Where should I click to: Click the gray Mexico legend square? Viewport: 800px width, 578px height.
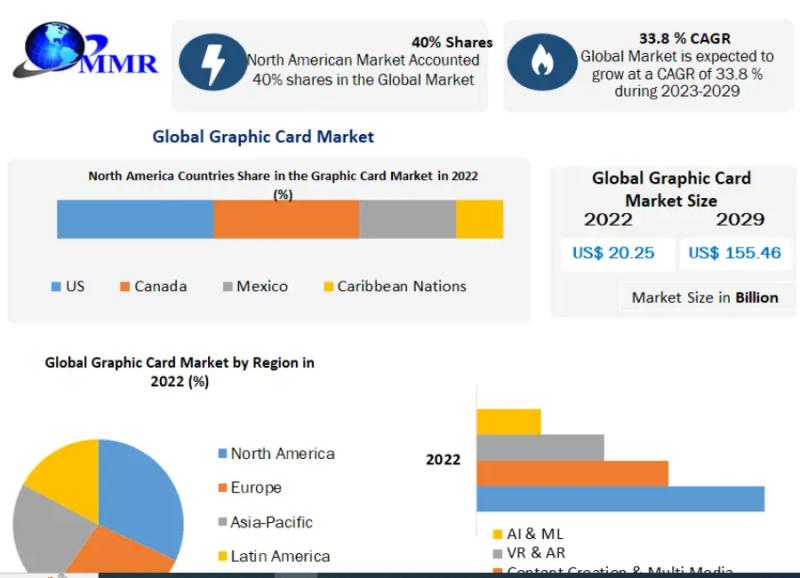click(227, 287)
